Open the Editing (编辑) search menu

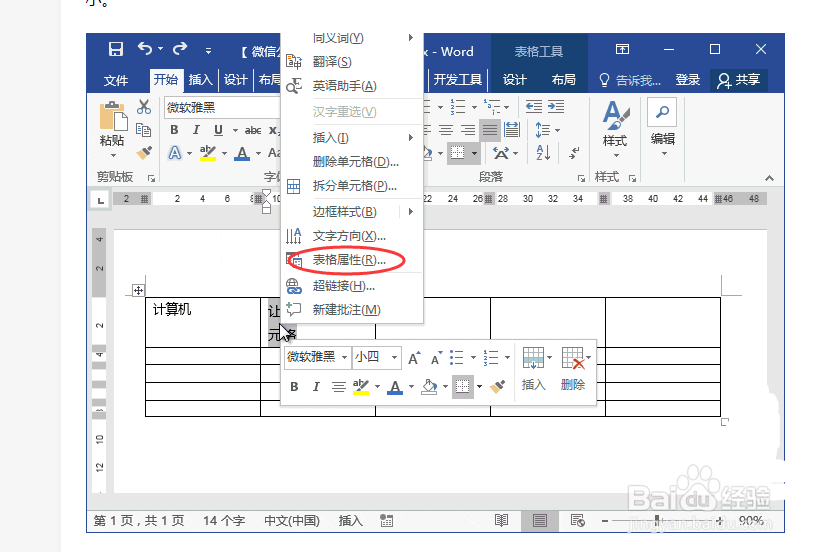pyautogui.click(x=663, y=129)
